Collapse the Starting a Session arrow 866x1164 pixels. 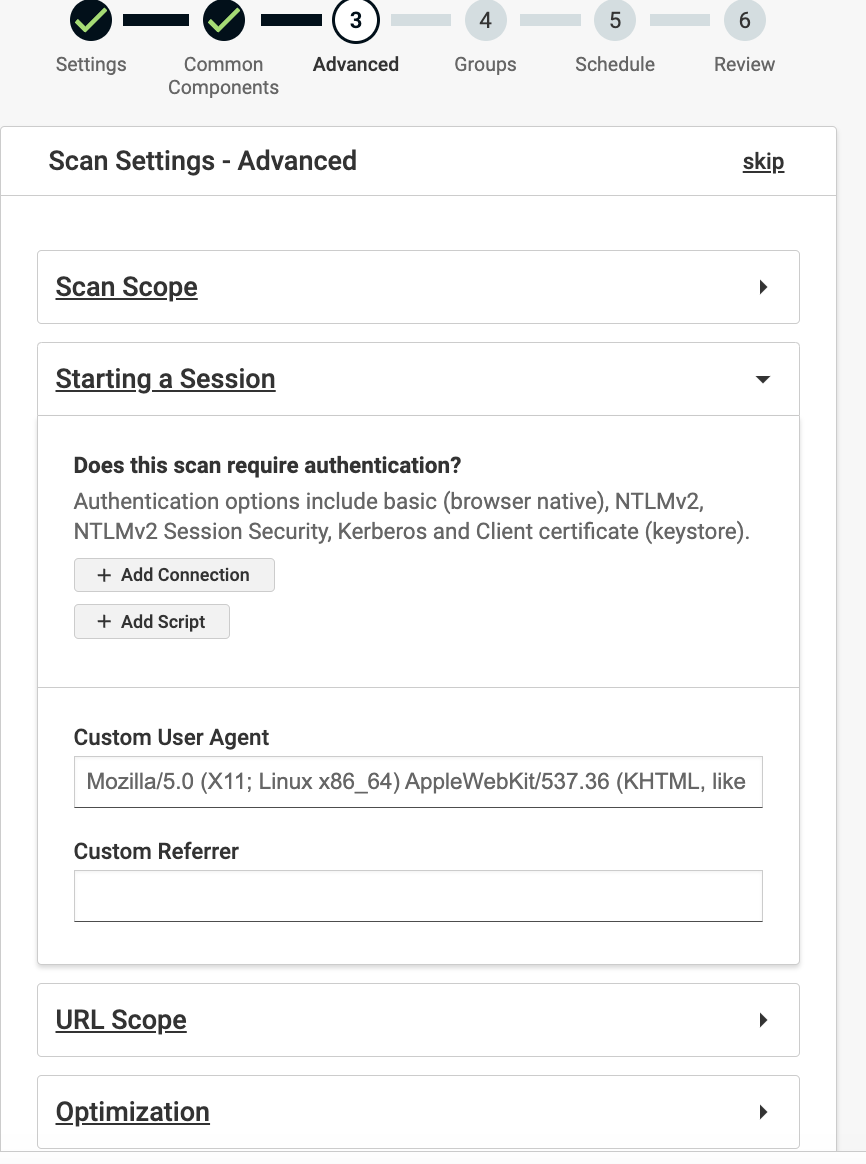click(763, 380)
